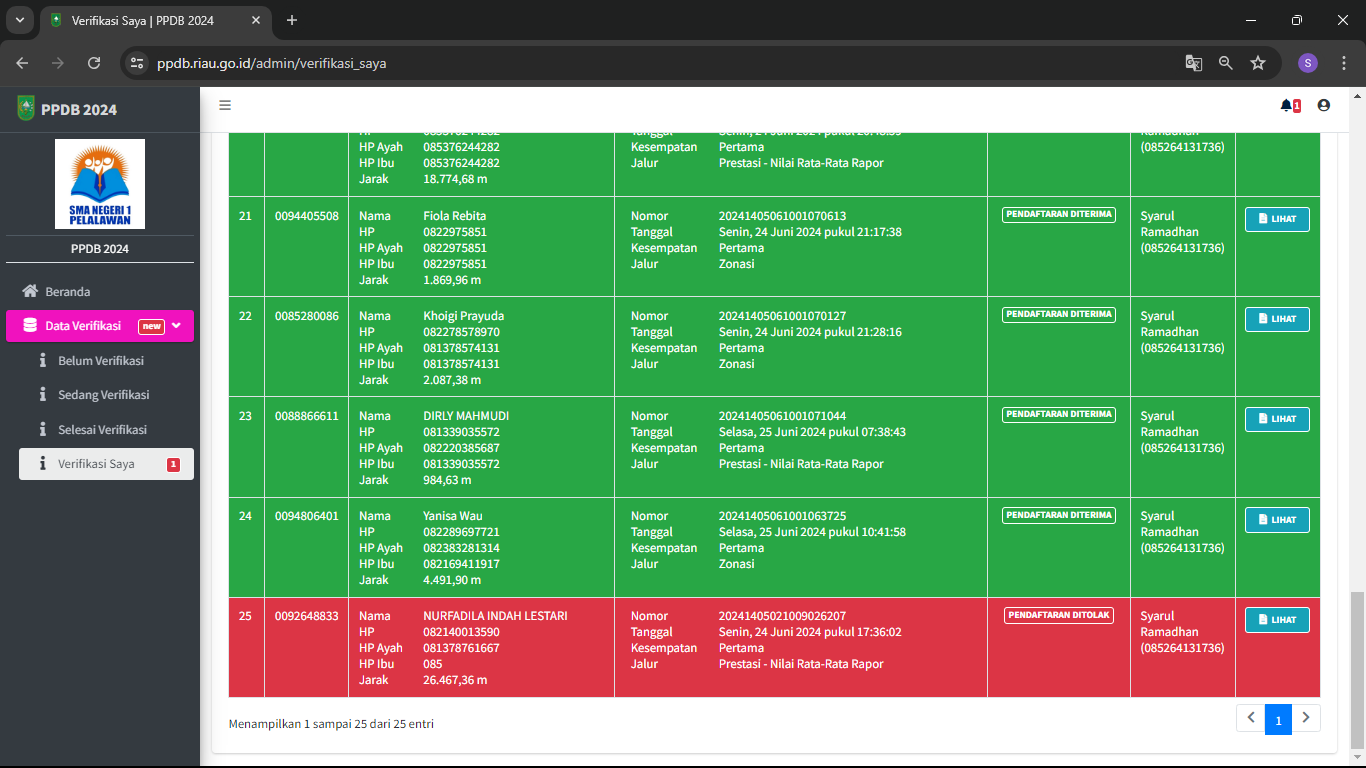Open Belum Verifikasi menu item

100,360
